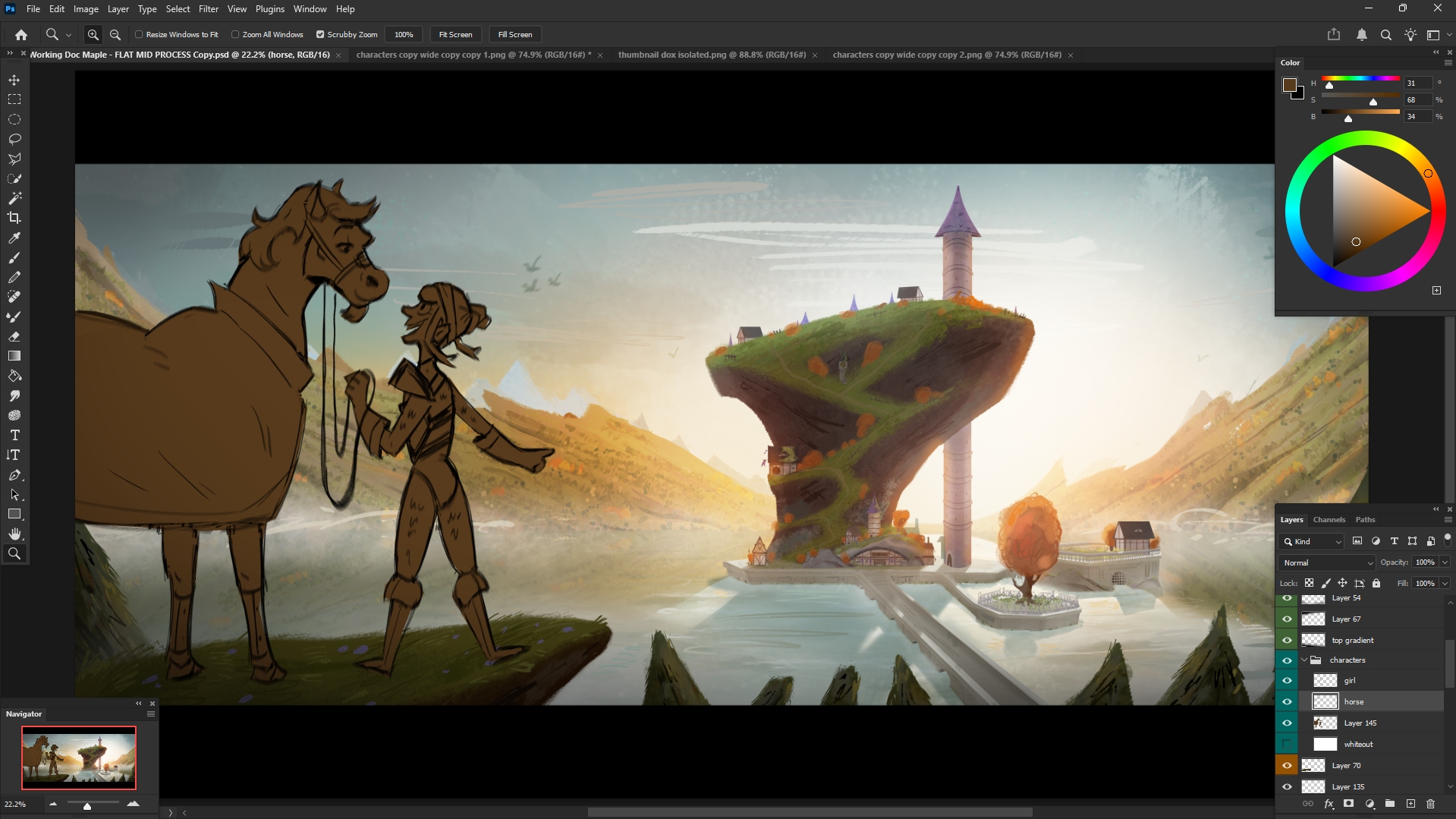Open the Normal blend mode dropdown
Screen dimensions: 1456x819
tap(1327, 563)
